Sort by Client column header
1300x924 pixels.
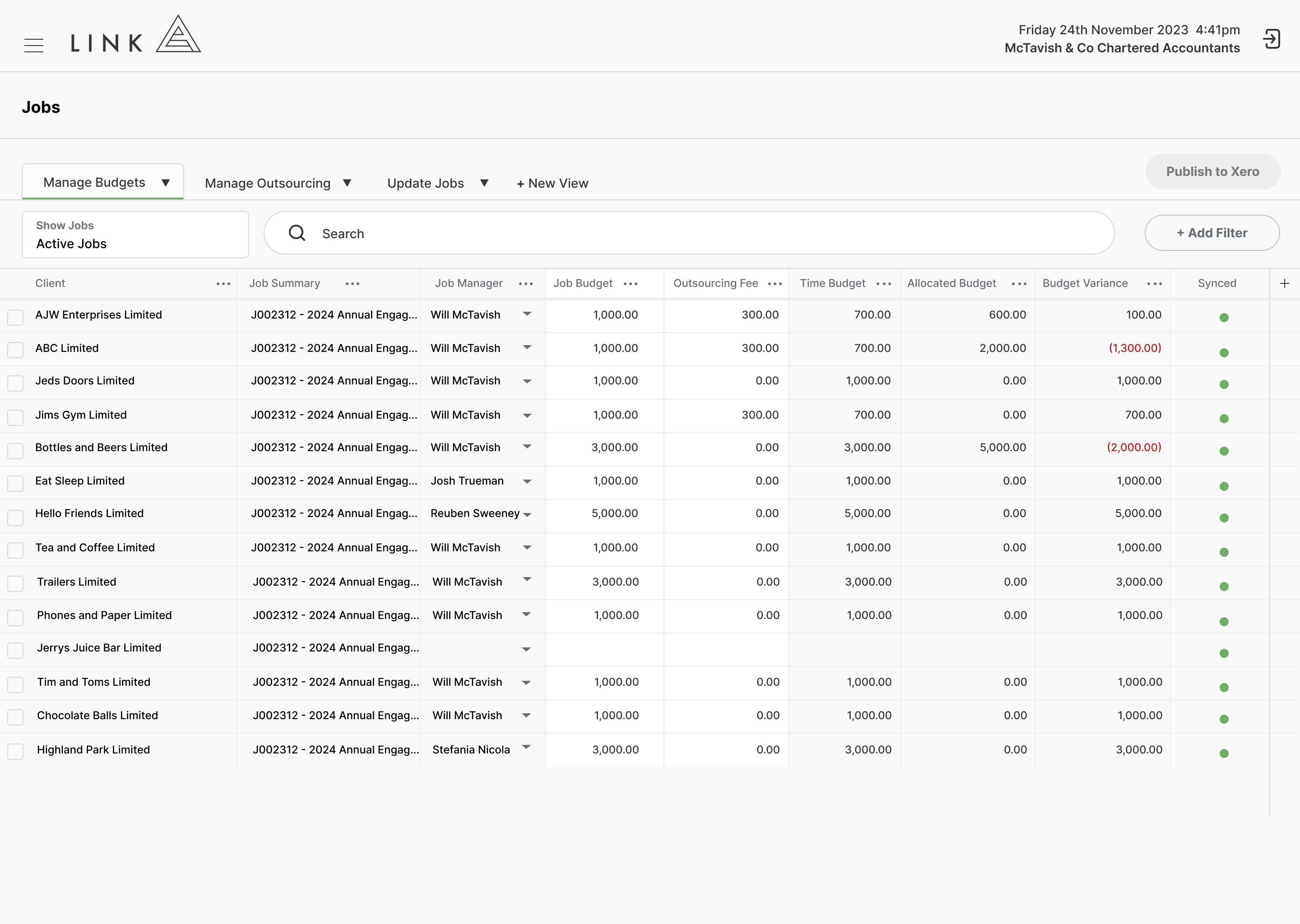tap(50, 283)
